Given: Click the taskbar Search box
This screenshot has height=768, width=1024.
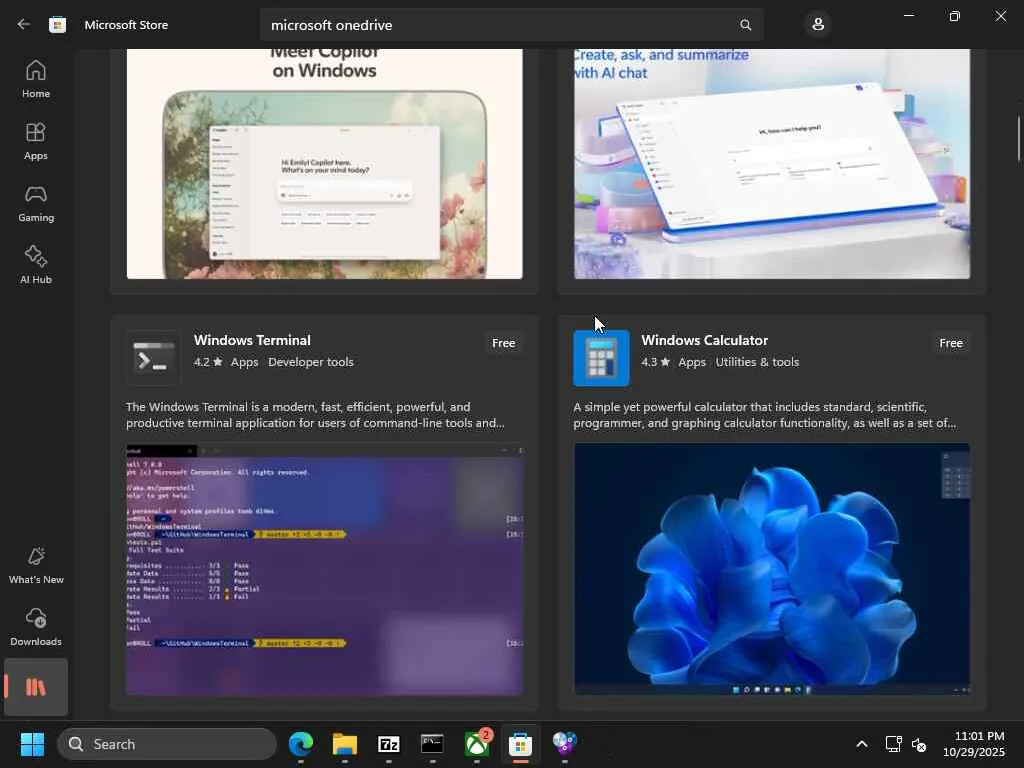Looking at the screenshot, I should point(167,744).
